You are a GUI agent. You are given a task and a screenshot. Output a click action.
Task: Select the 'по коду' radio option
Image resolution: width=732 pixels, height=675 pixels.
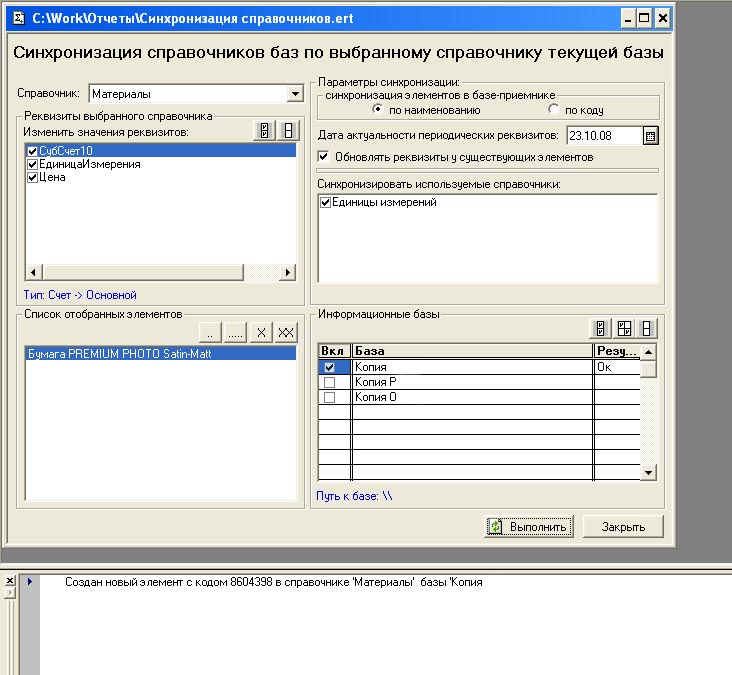pos(554,110)
